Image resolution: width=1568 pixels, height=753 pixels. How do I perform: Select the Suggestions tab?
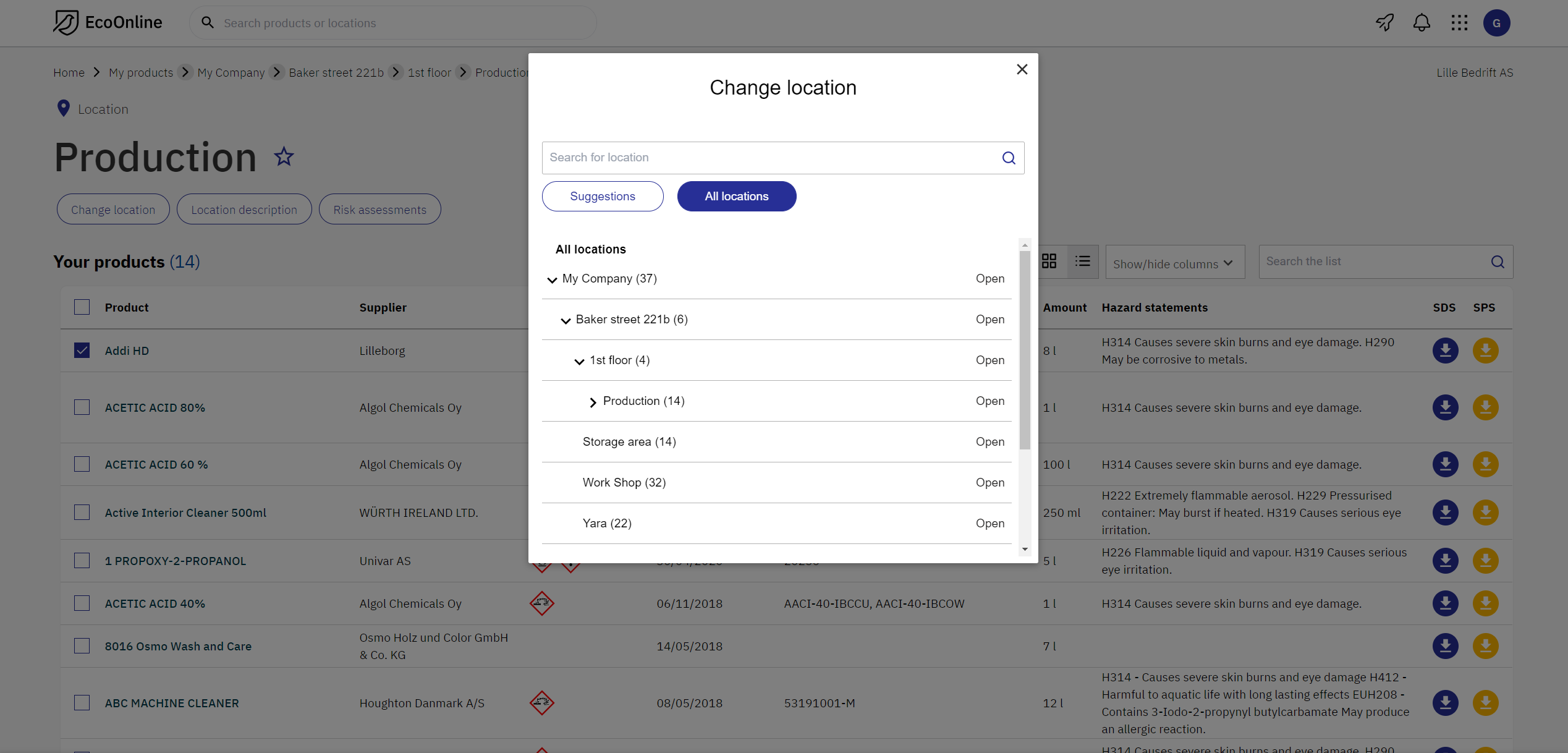click(x=603, y=197)
